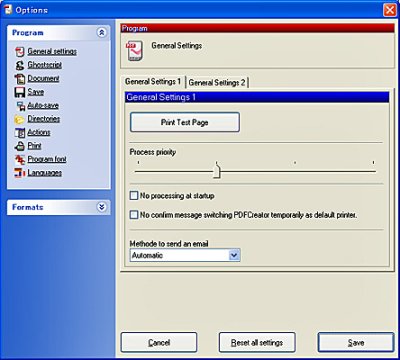Close the Options dialog window
Image resolution: width=400 pixels, height=360 pixels.
(x=389, y=10)
